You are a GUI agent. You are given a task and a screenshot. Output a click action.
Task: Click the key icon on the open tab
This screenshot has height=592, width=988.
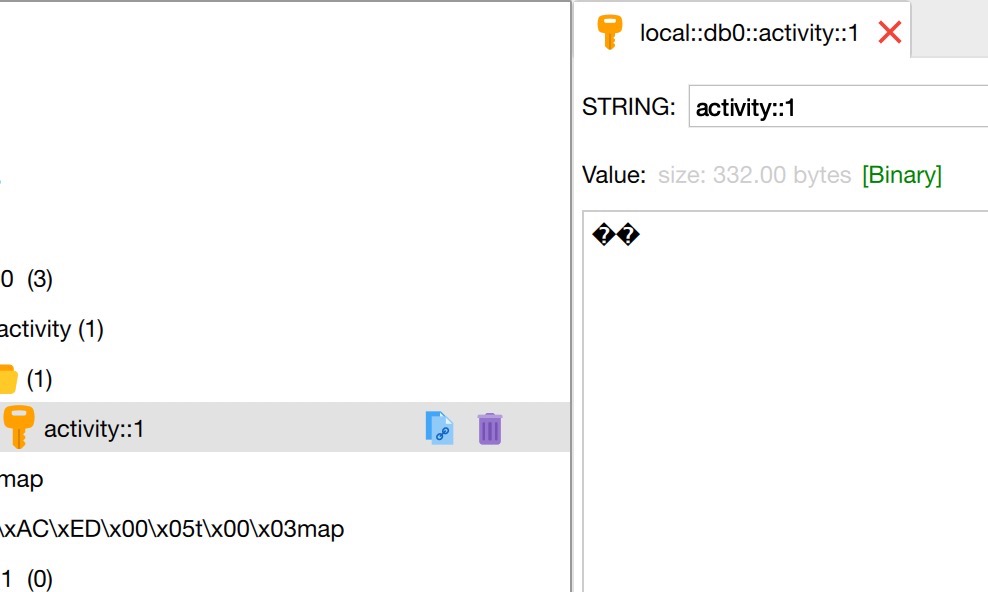tap(609, 32)
